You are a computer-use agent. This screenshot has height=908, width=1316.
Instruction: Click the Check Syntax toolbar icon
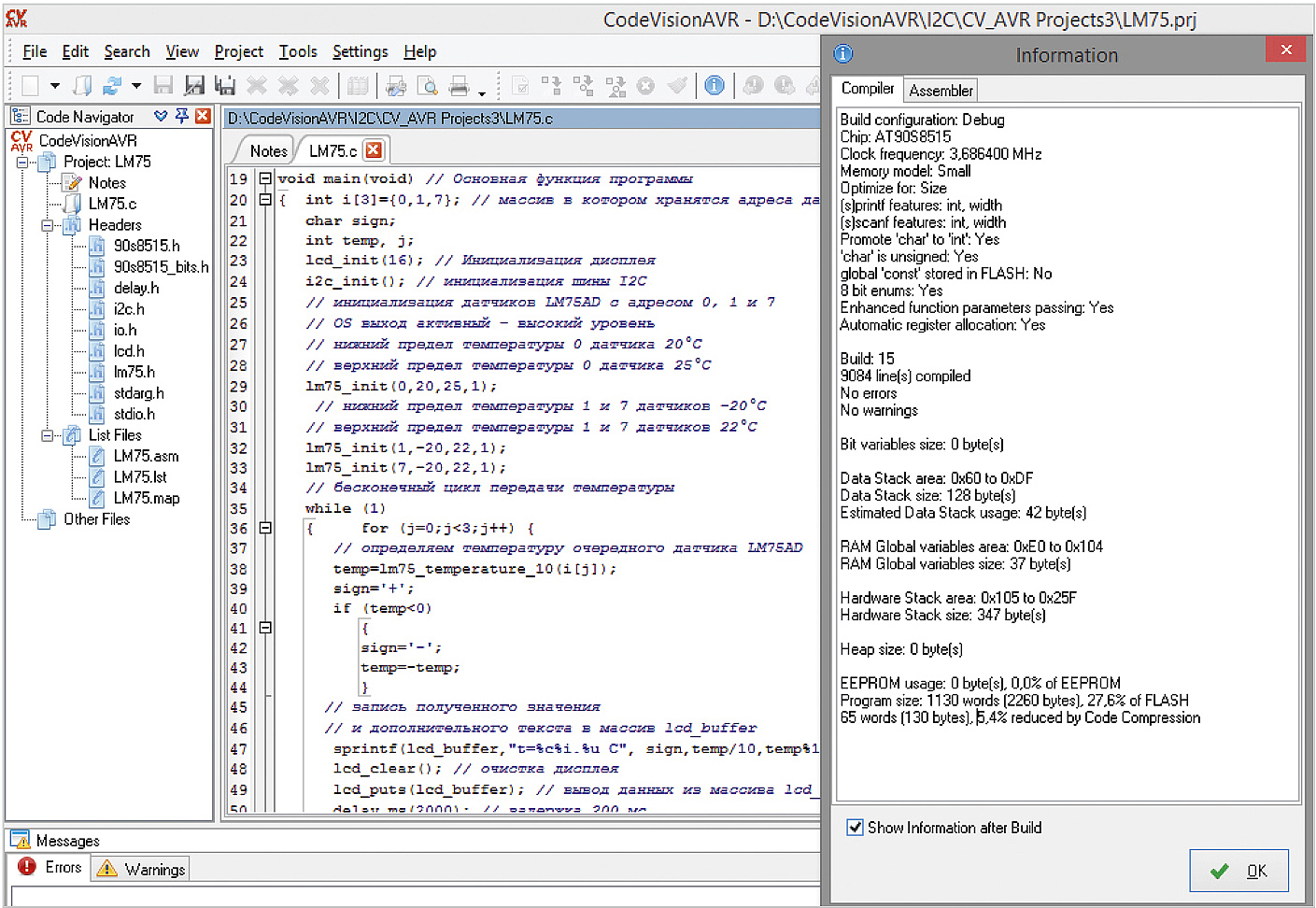521,86
